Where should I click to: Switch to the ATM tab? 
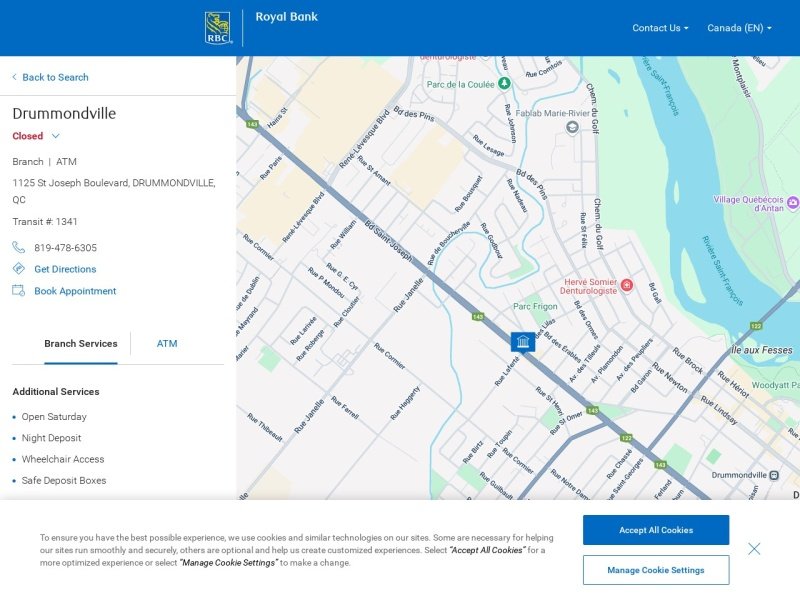tap(167, 344)
